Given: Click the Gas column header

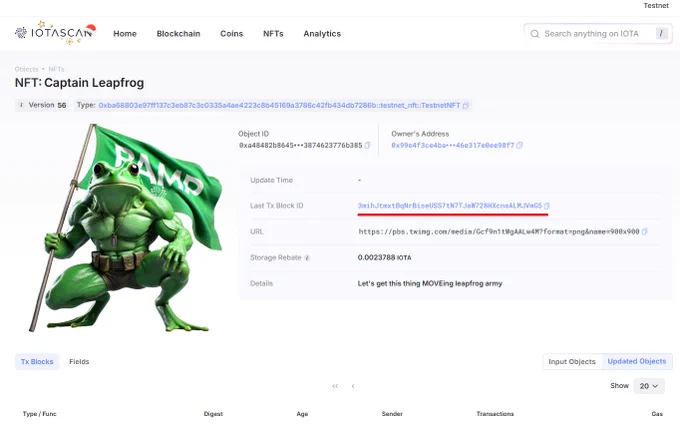Looking at the screenshot, I should [x=657, y=414].
